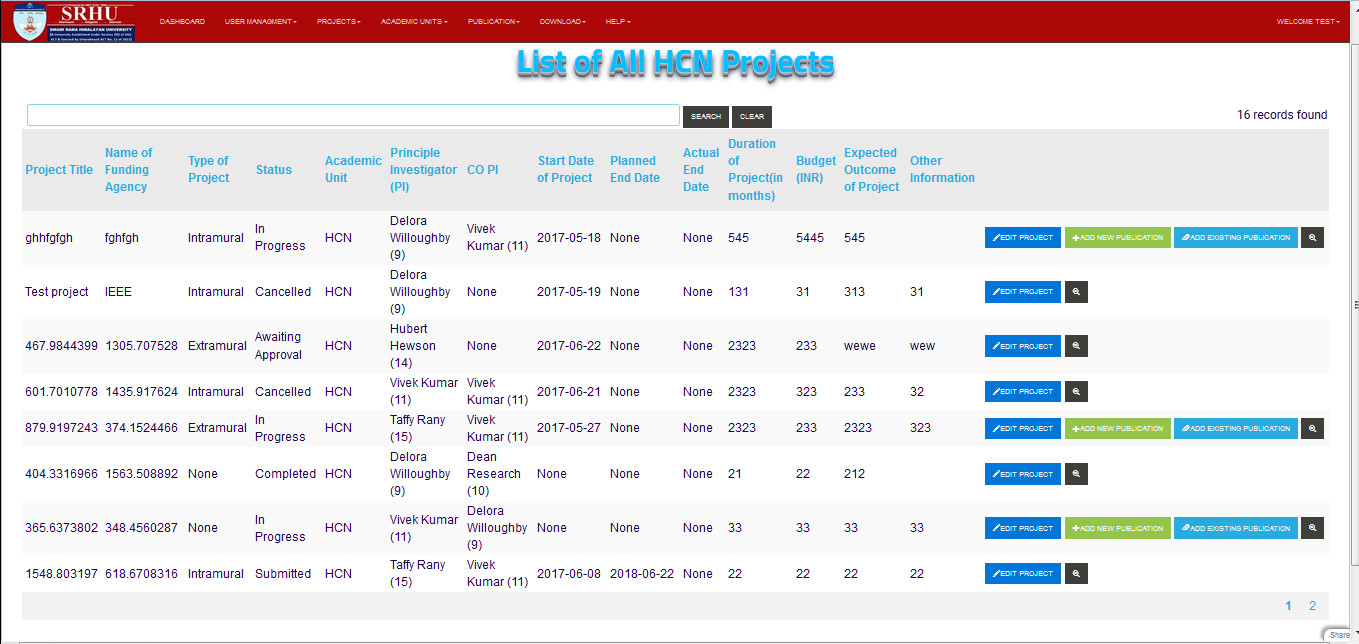Edit project 467.9844399
Screen dimensions: 1359x644
click(x=1023, y=346)
